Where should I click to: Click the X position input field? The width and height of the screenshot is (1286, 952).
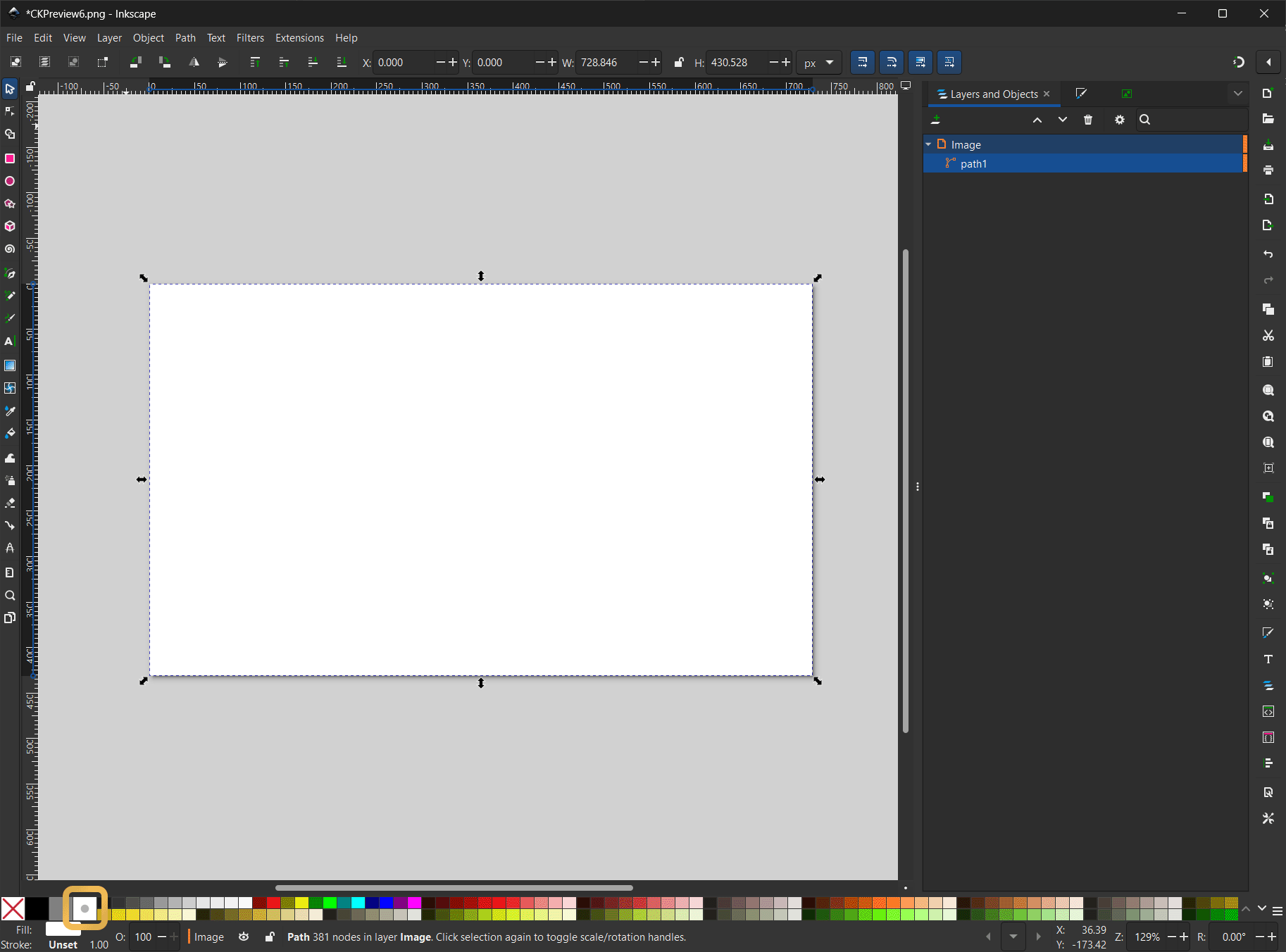tap(405, 63)
